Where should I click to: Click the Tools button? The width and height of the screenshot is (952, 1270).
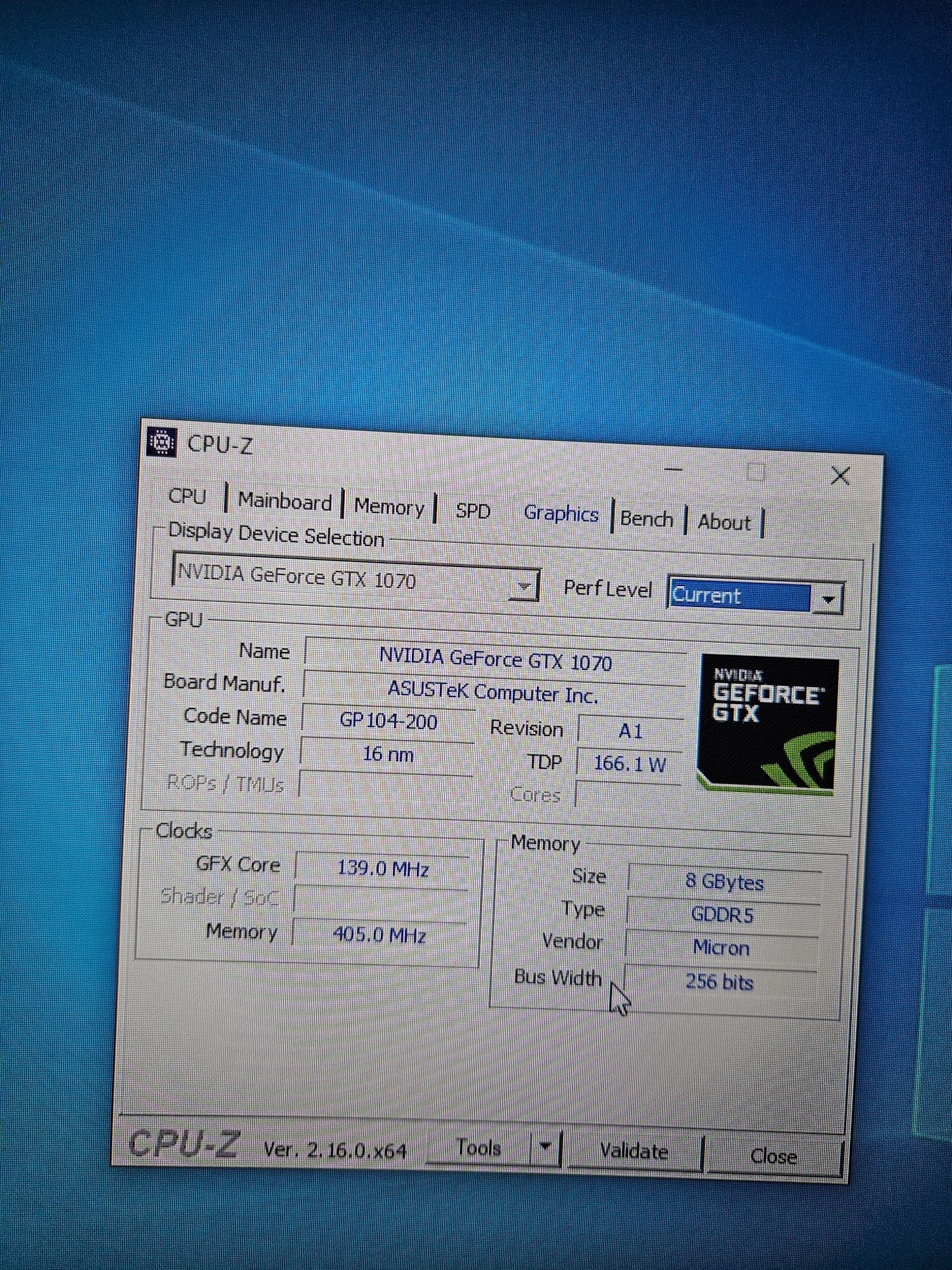pos(479,1147)
